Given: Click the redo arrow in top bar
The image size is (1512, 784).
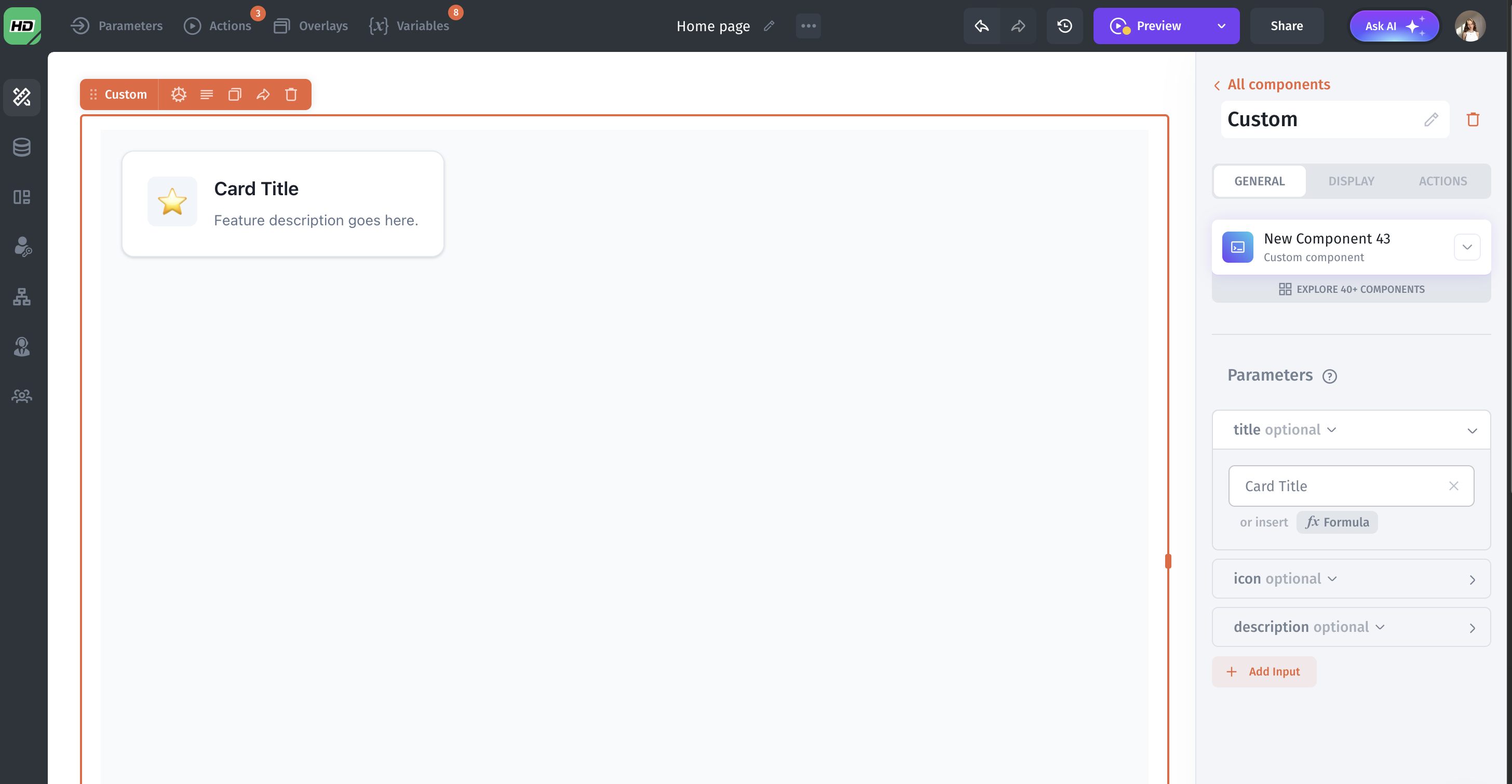Looking at the screenshot, I should (1018, 26).
